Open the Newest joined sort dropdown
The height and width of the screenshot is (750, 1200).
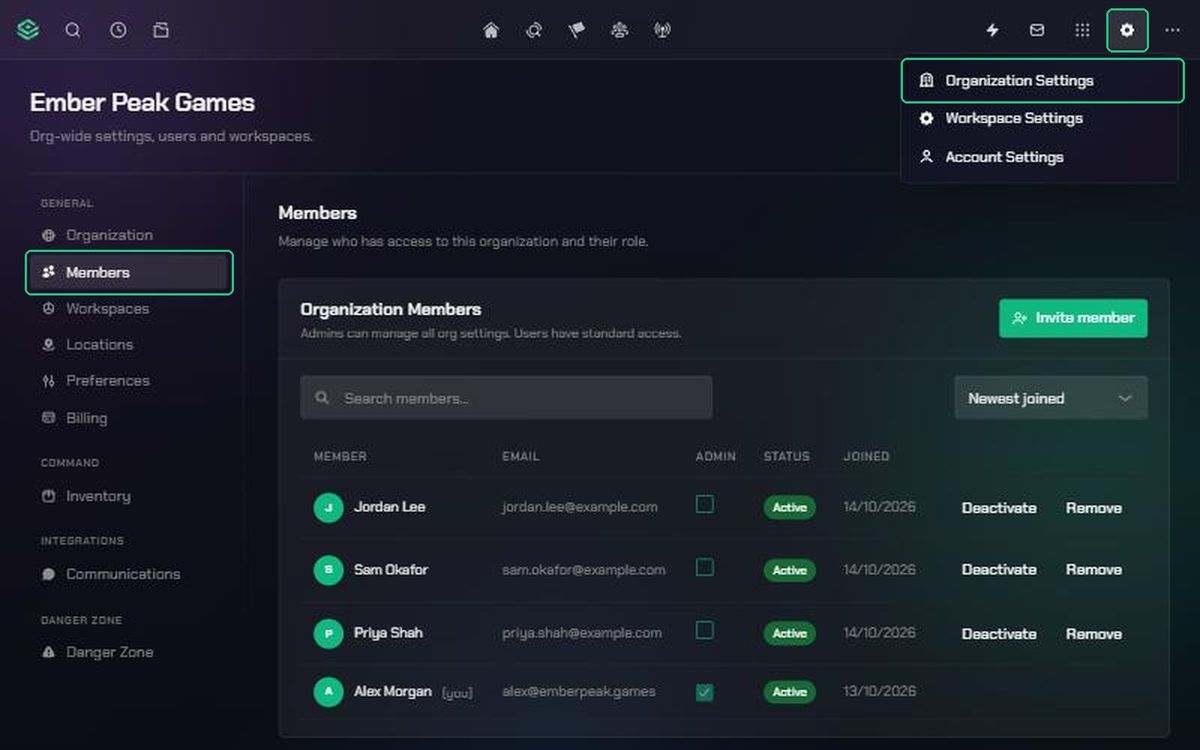click(1051, 398)
